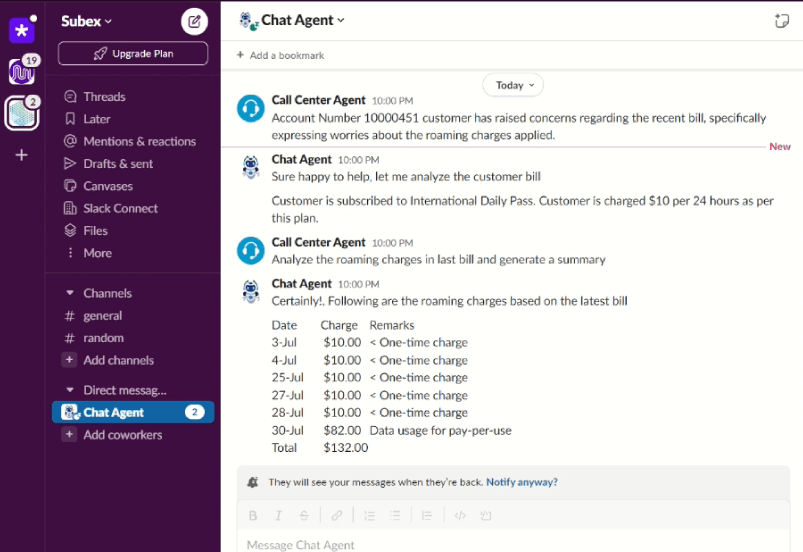Open the Today date dropdown

tap(516, 85)
